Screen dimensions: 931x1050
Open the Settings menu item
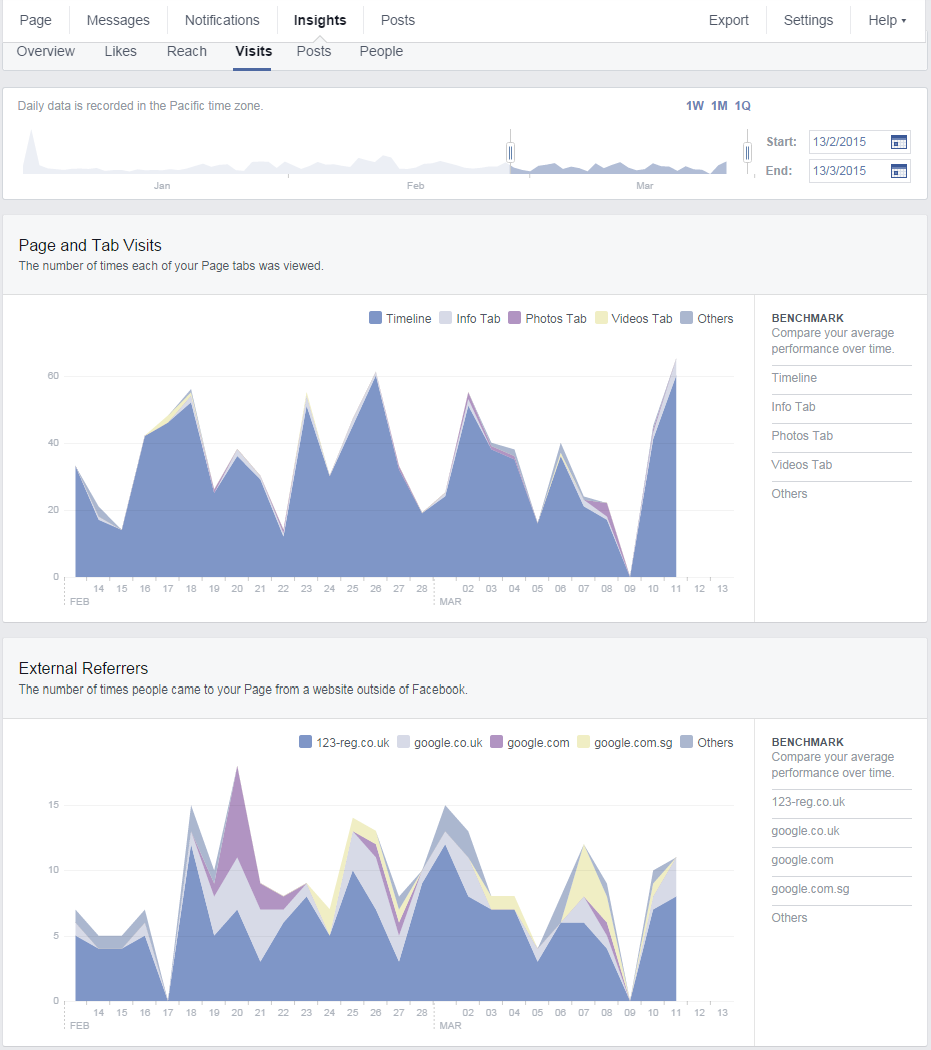808,20
